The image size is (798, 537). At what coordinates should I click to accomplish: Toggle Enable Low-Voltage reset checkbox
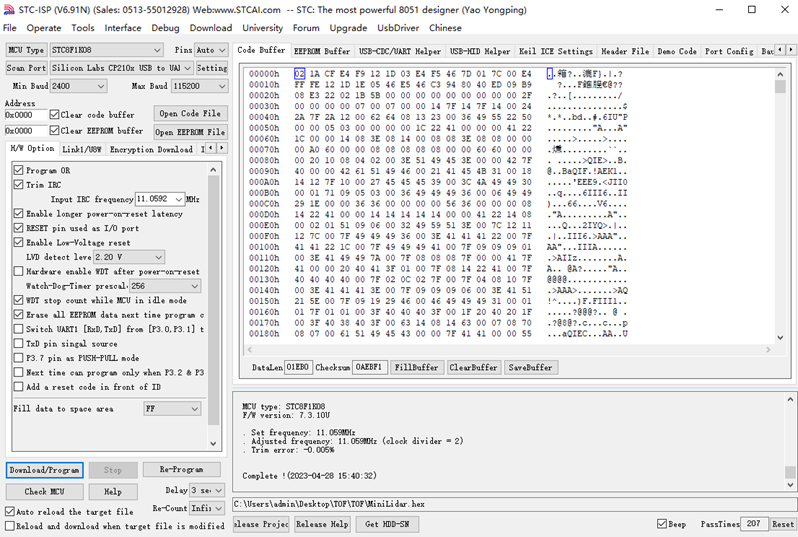click(19, 242)
